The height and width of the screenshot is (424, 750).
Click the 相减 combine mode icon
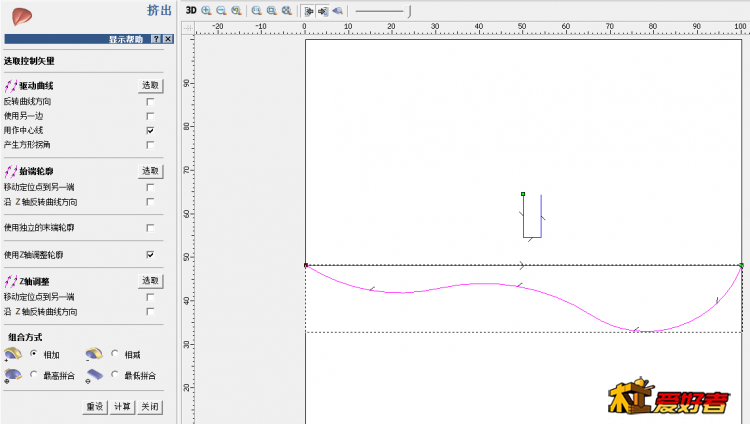coord(94,355)
